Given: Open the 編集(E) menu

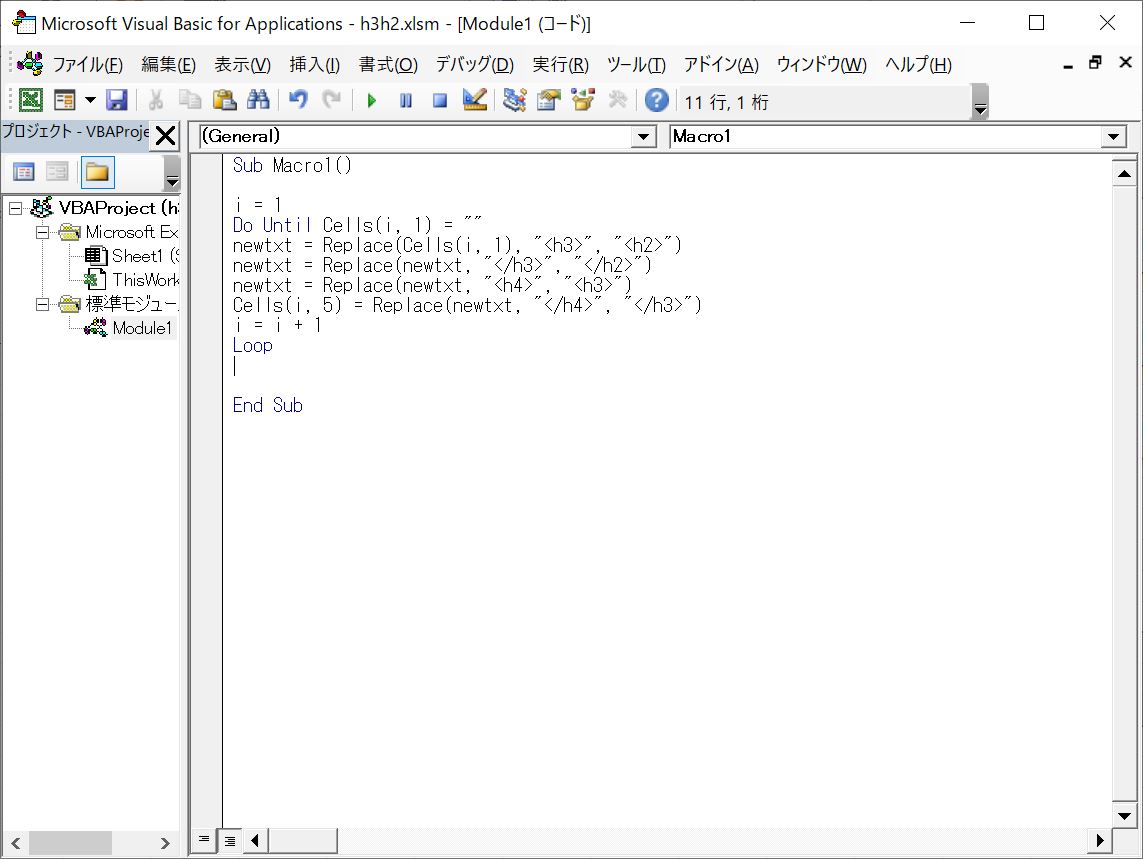Looking at the screenshot, I should (x=168, y=65).
